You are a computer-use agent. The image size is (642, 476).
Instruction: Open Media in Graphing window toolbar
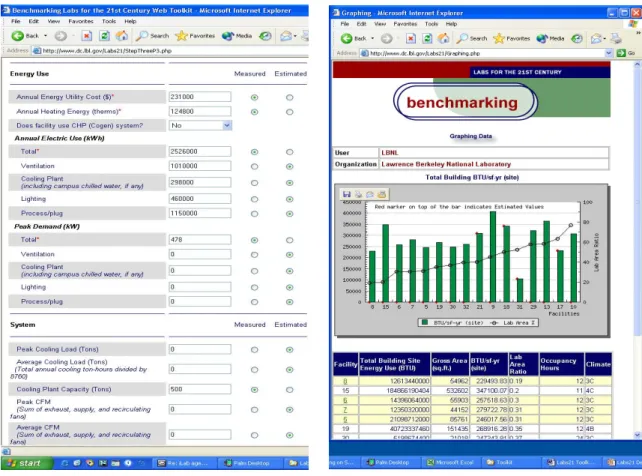[550, 38]
